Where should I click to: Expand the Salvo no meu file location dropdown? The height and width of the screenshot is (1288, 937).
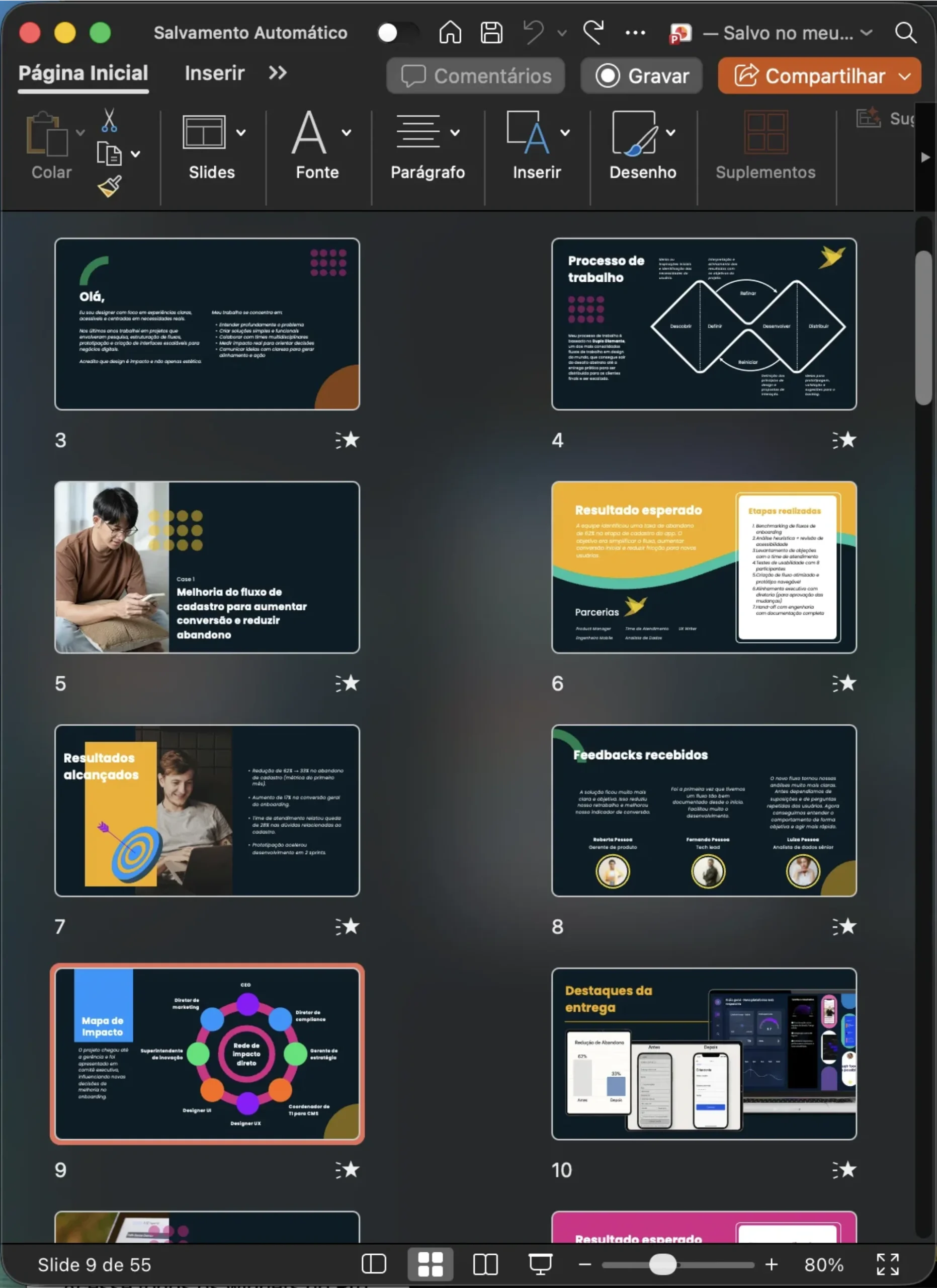866,32
